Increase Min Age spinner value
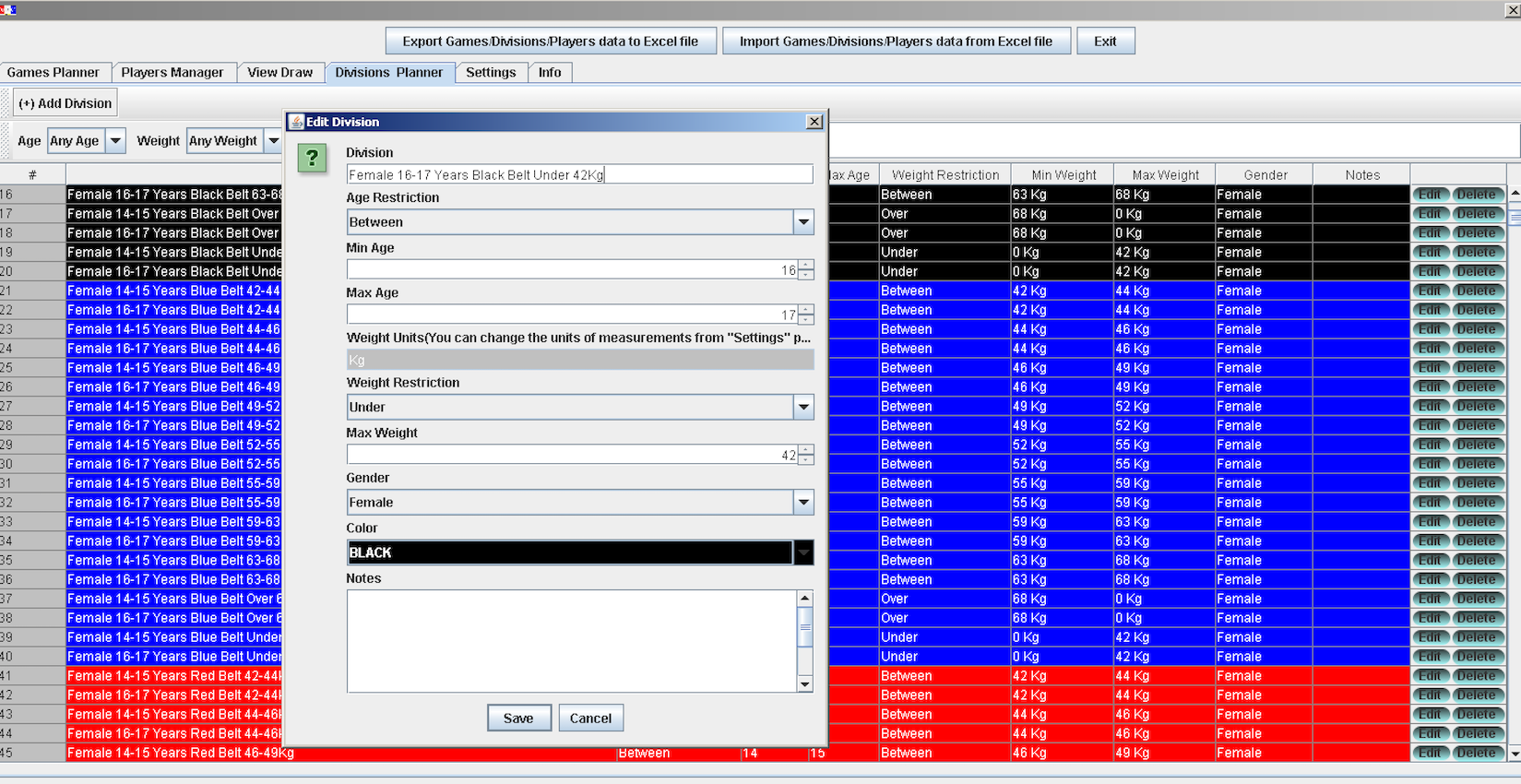The image size is (1521, 784). click(x=806, y=265)
